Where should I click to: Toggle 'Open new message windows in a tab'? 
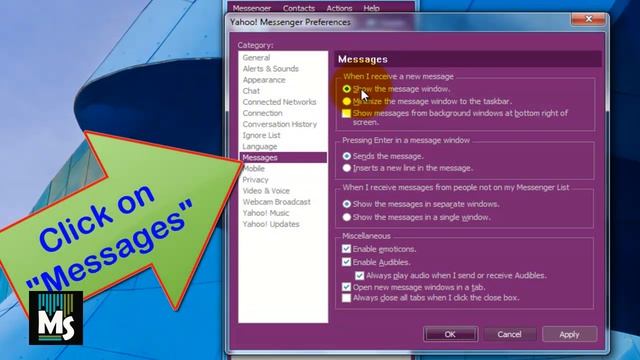coord(346,287)
